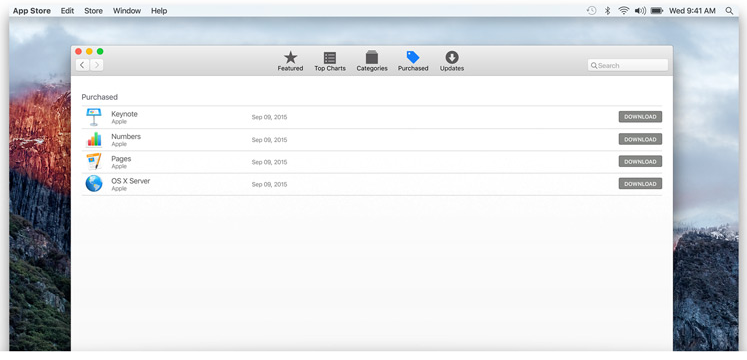Go forward with the right chevron

pos(97,65)
